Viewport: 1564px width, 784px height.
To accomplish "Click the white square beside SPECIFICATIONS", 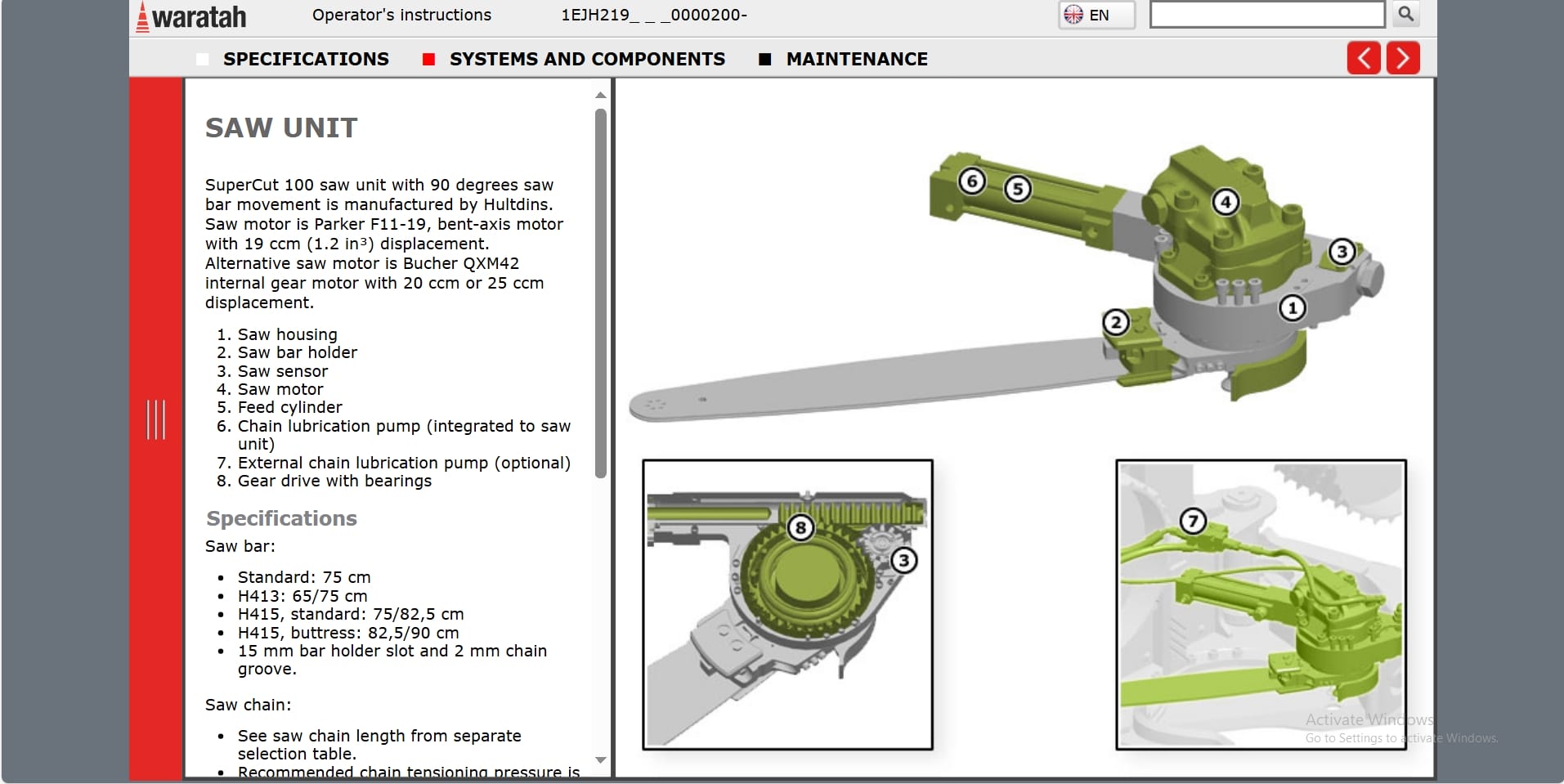I will 203,59.
